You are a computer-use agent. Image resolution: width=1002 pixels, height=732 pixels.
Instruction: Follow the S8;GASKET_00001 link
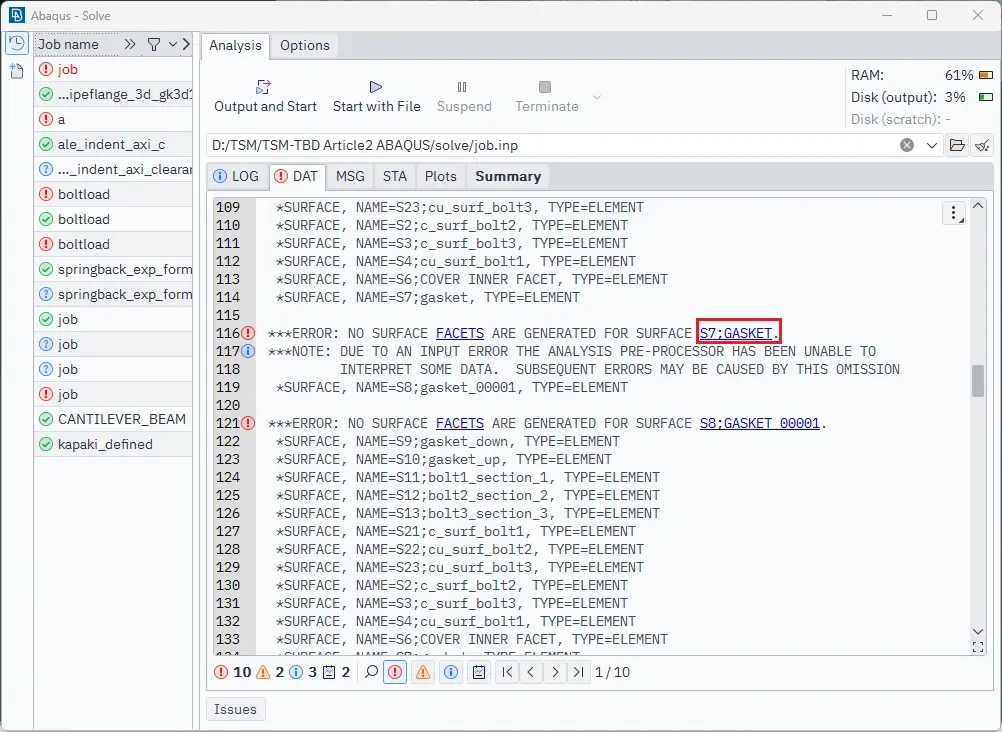759,423
